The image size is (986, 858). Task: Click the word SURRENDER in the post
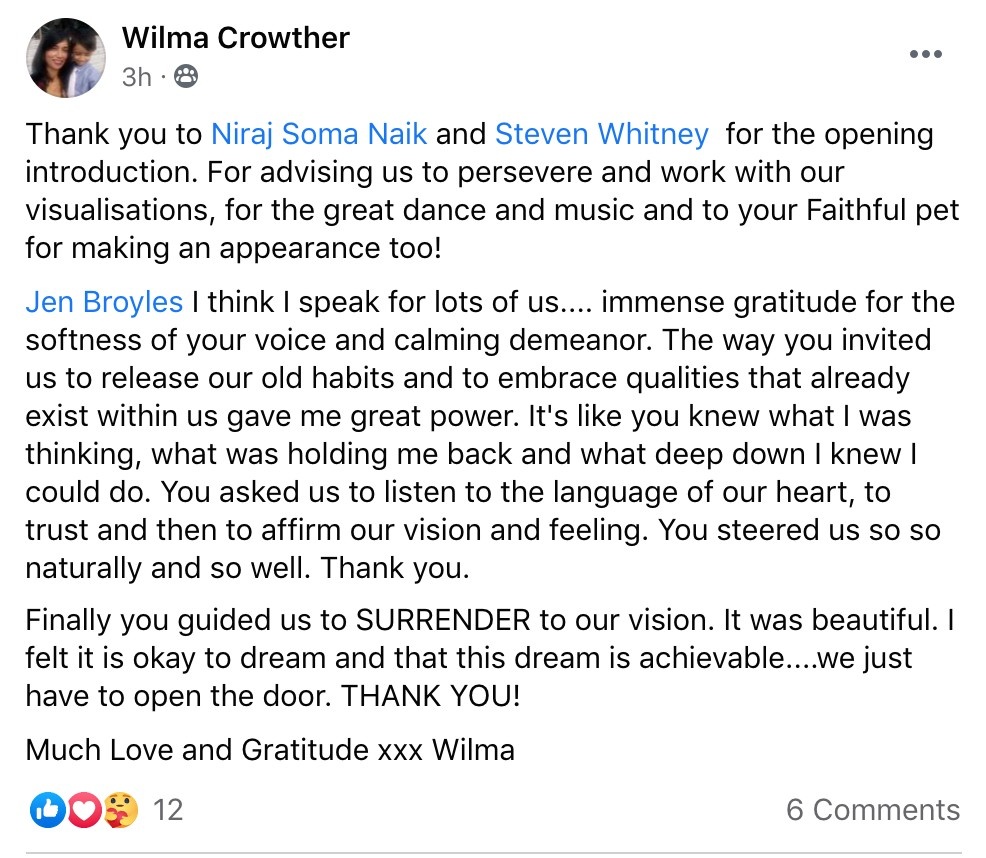[x=442, y=620]
